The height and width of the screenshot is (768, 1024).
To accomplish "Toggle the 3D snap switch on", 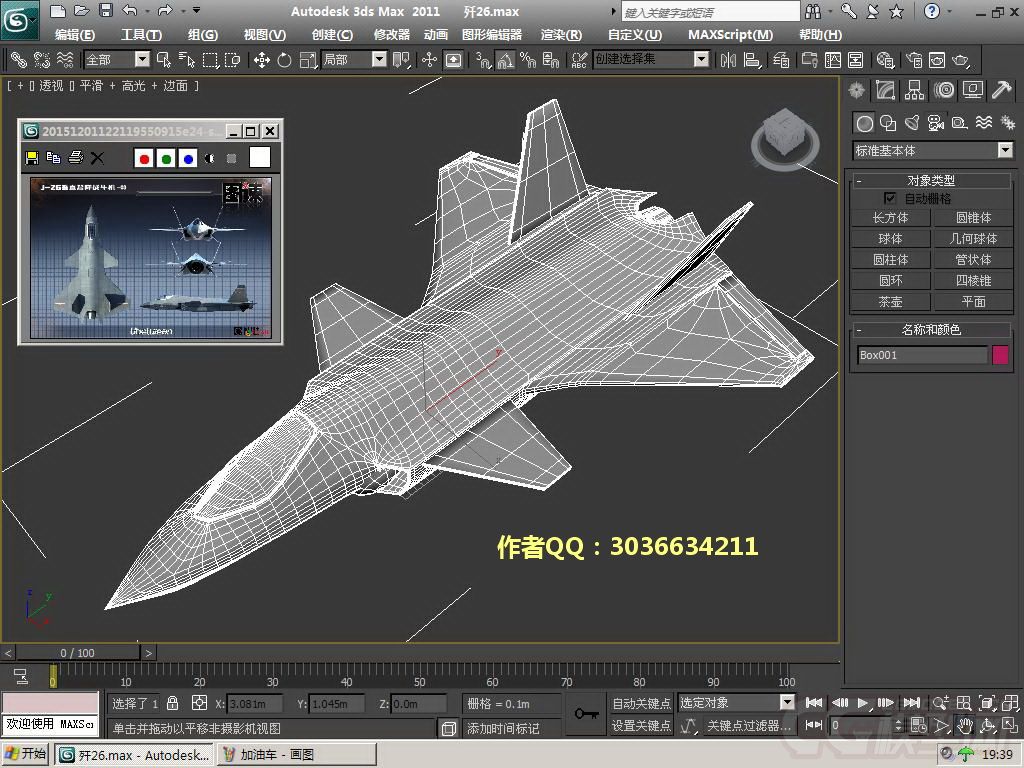I will click(480, 60).
